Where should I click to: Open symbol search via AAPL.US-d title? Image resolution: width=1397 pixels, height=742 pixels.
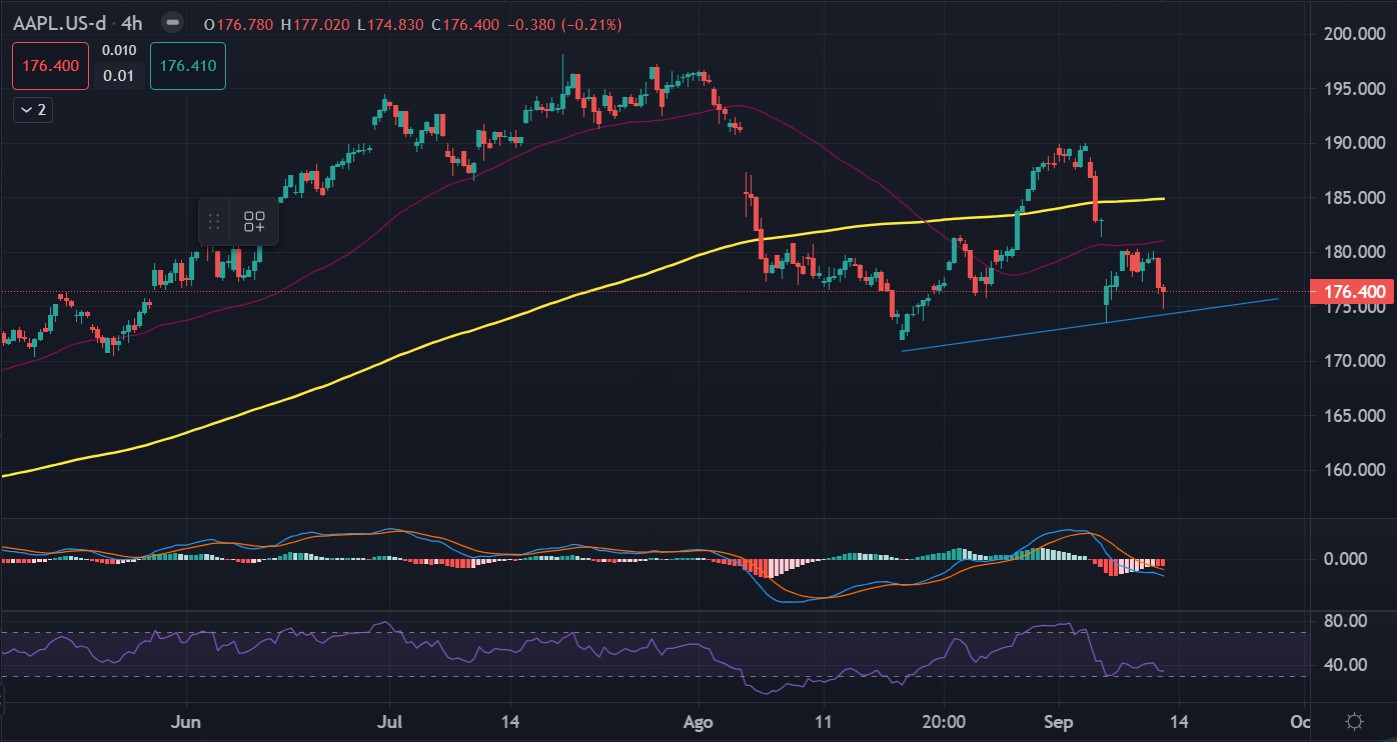(65, 23)
